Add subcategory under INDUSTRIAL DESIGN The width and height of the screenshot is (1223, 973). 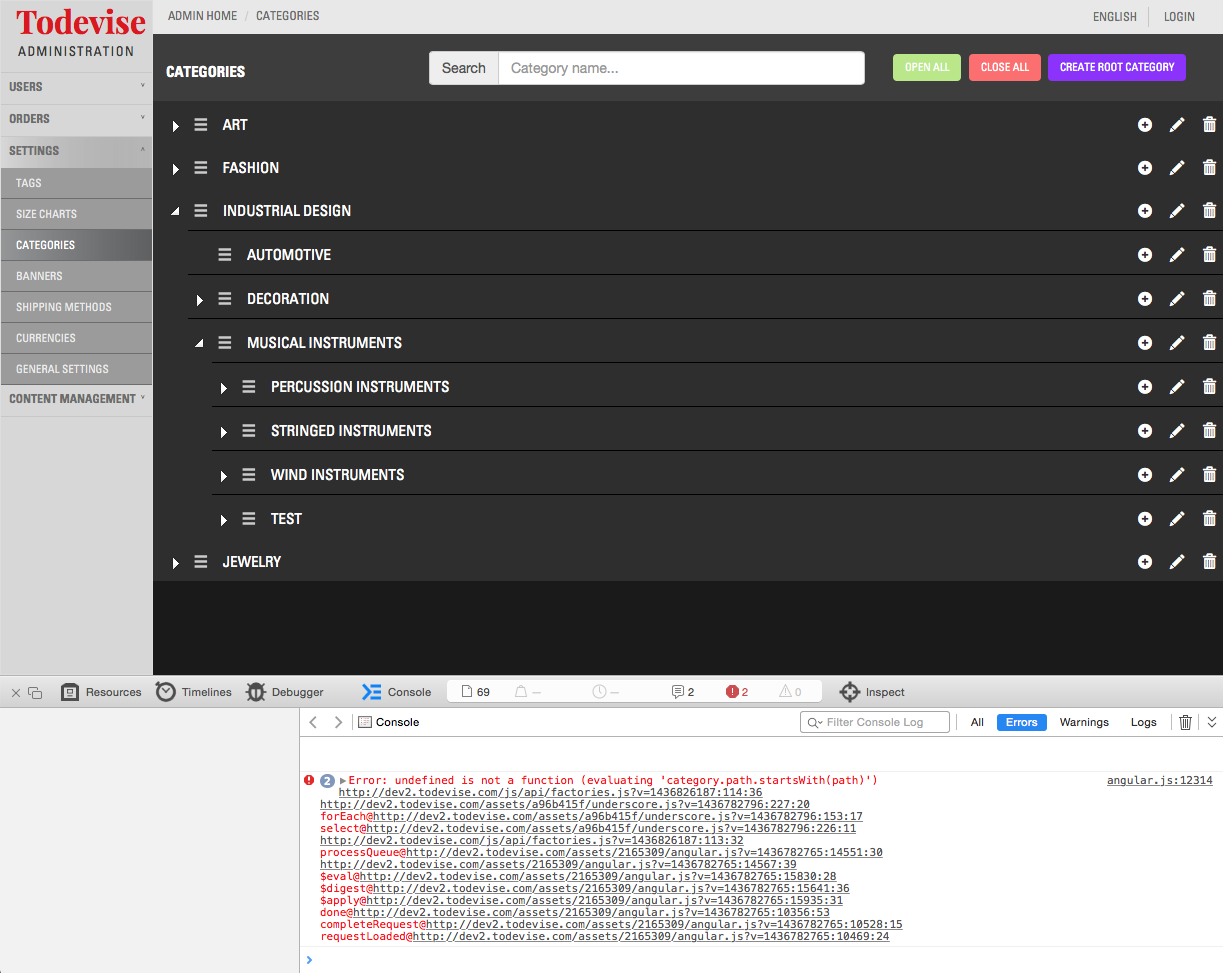(x=1145, y=211)
